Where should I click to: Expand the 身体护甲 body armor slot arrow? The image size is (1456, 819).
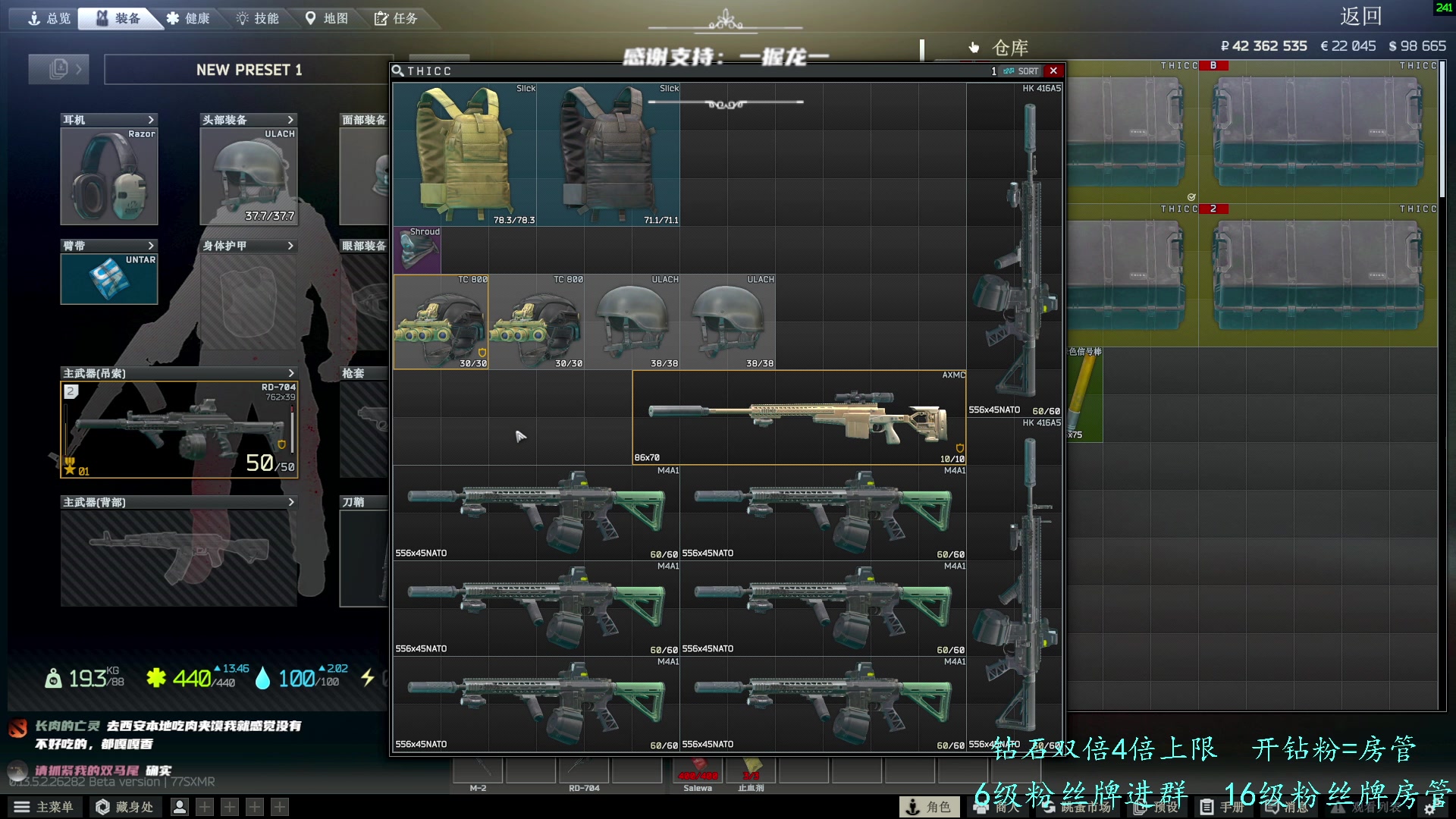[290, 246]
